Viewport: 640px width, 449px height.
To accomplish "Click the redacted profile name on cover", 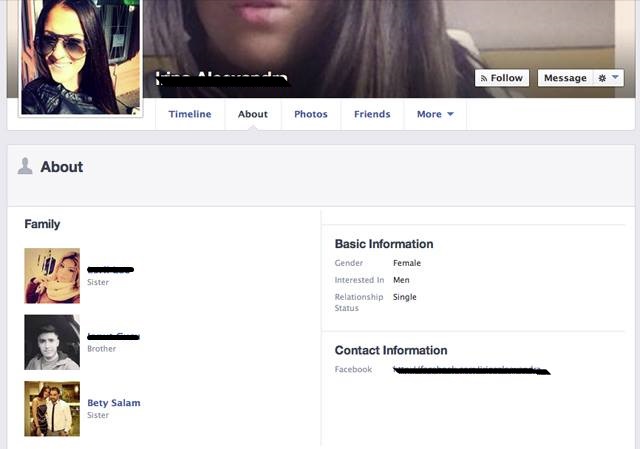I will (222, 78).
